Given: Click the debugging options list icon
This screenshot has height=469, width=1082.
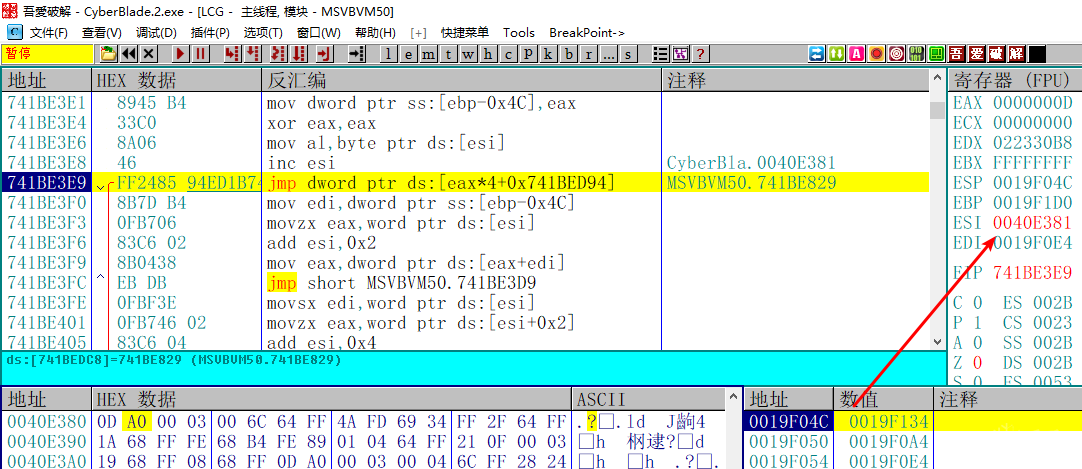Looking at the screenshot, I should point(661,54).
